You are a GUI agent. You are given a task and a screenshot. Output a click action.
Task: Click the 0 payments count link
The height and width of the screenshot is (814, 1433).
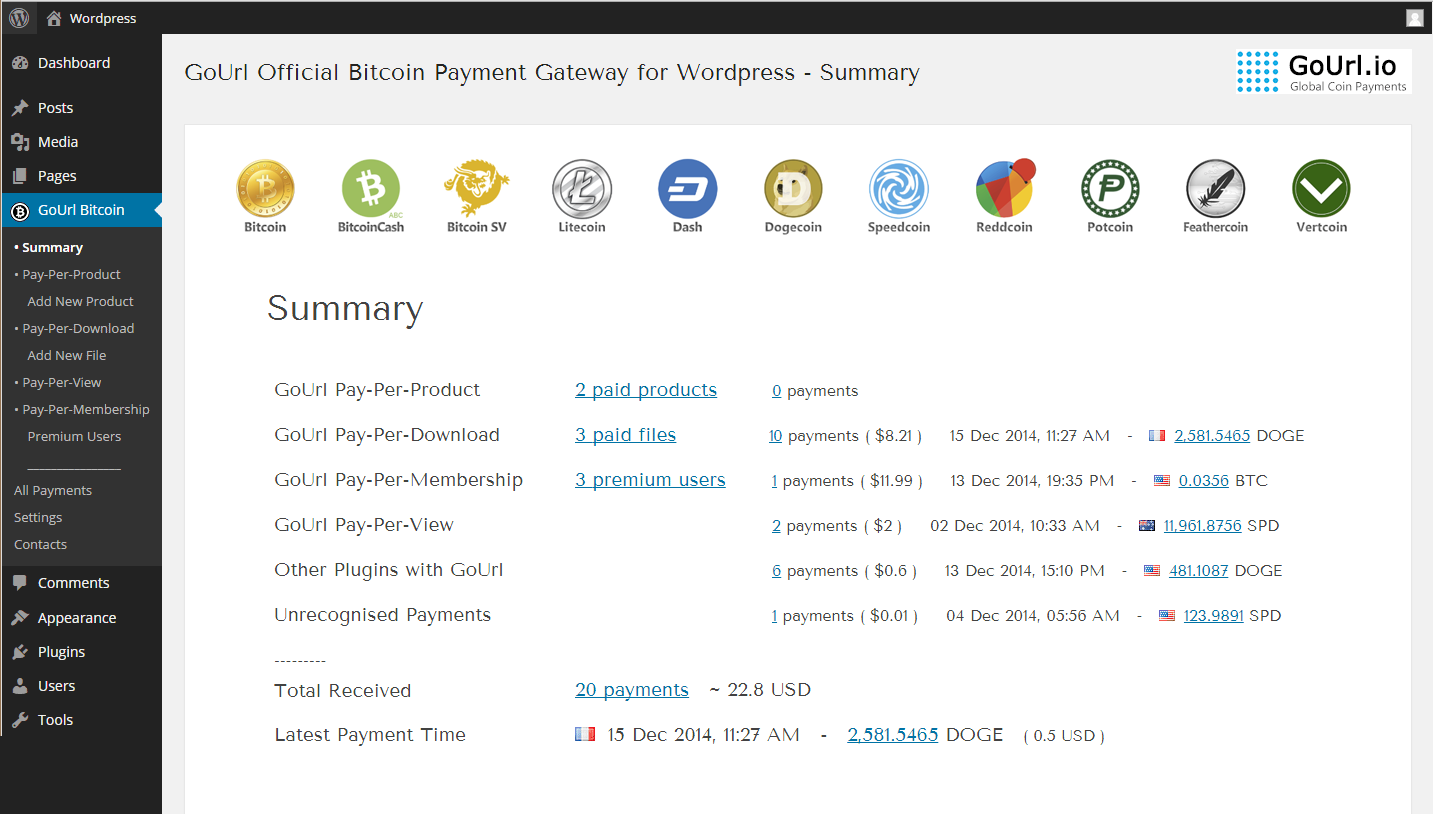(x=777, y=391)
